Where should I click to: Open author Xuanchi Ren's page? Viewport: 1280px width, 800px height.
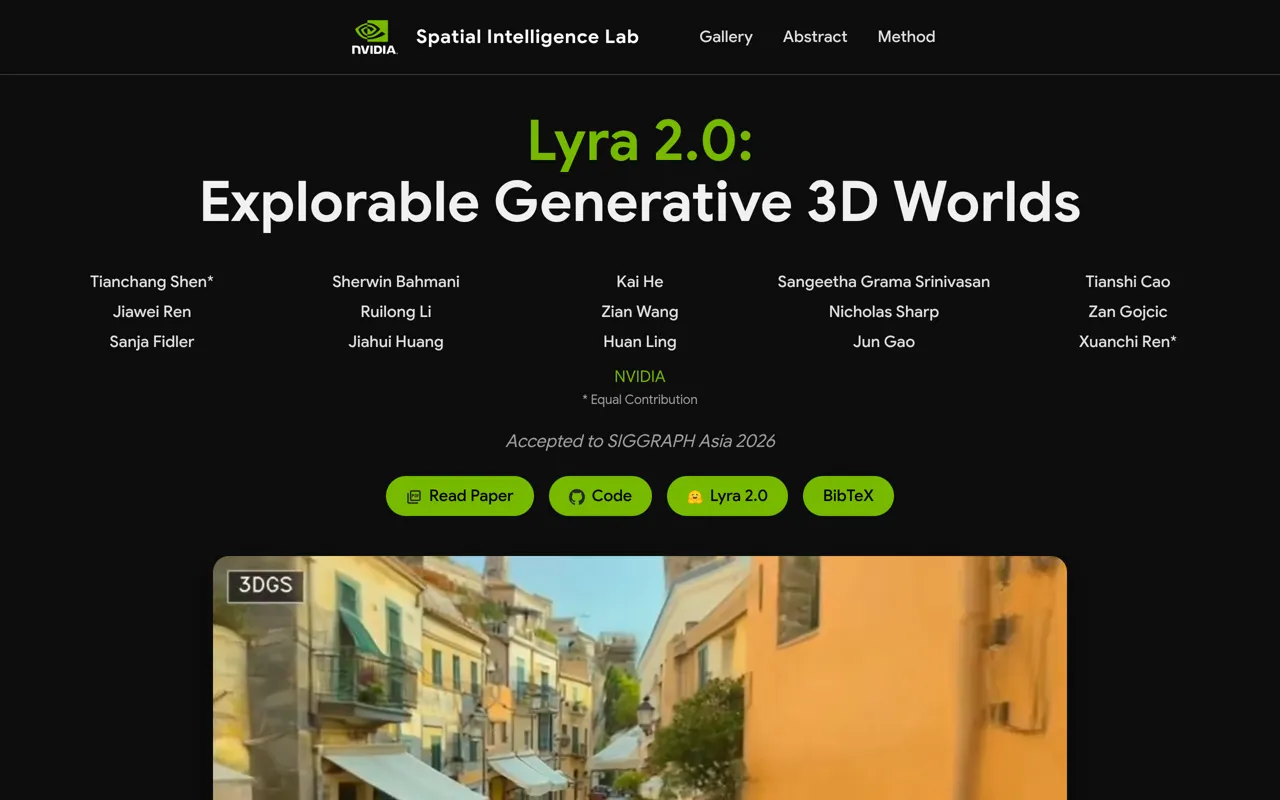pyautogui.click(x=1128, y=342)
